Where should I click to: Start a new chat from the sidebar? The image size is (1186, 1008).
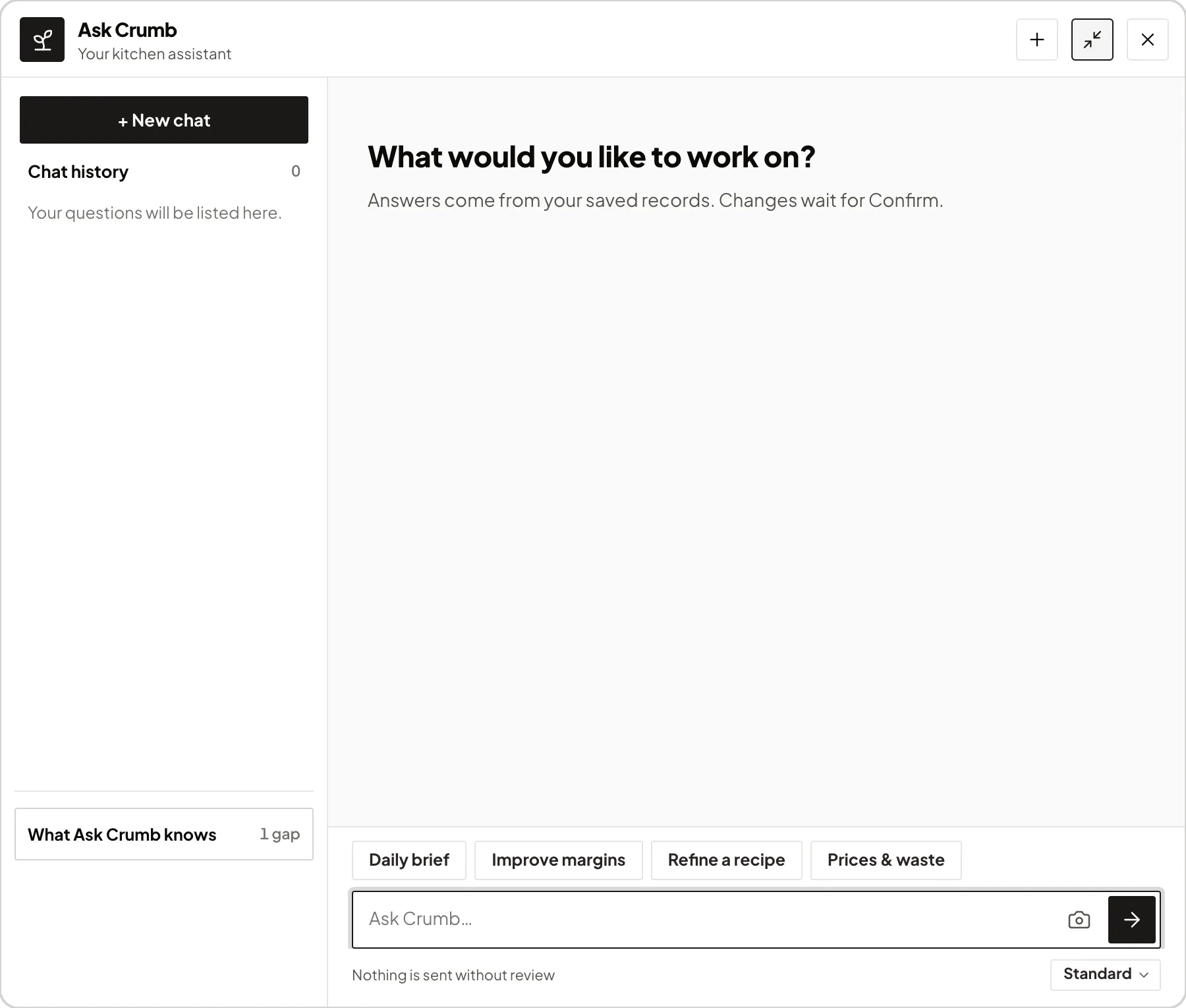click(164, 120)
